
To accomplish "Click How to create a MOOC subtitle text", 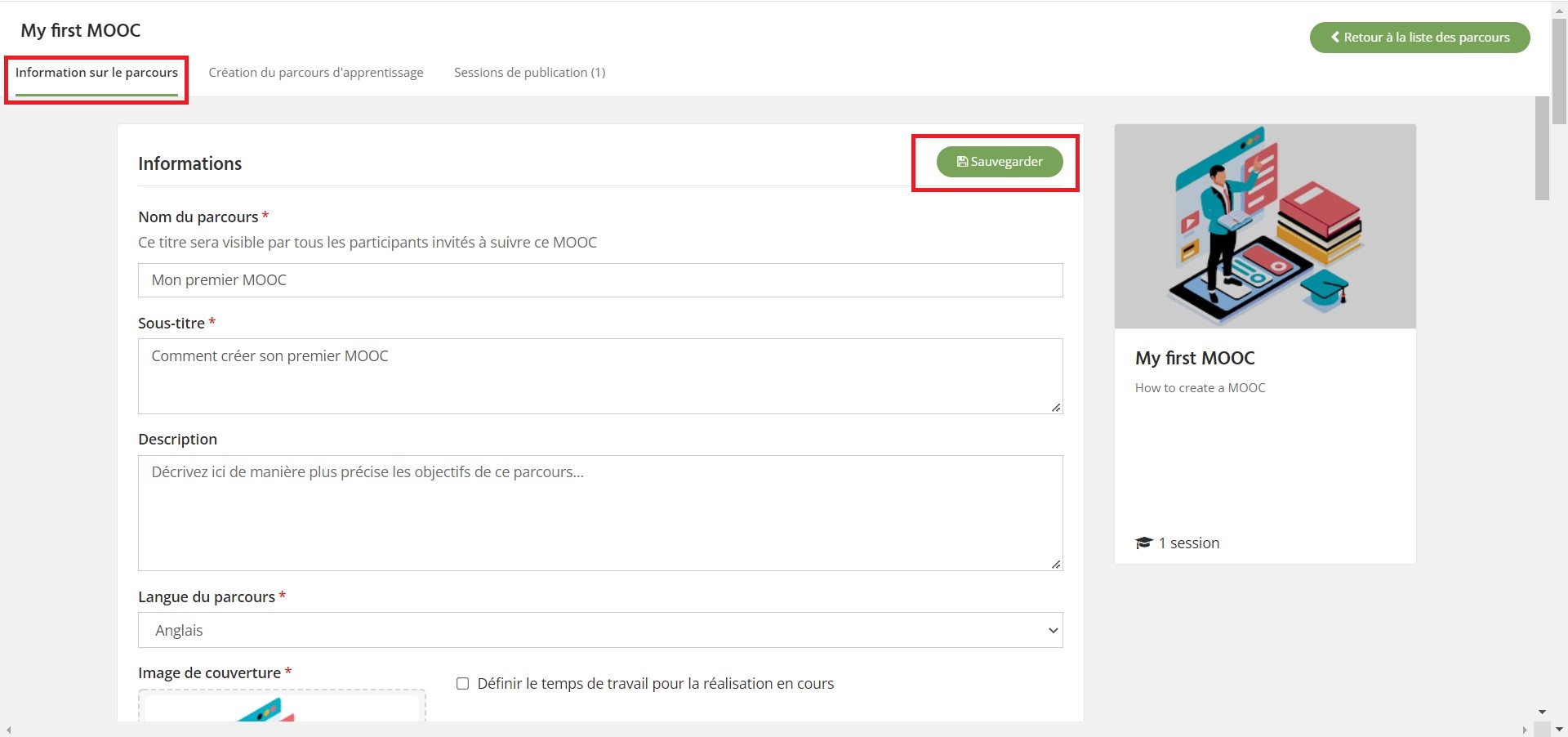I will (1200, 388).
